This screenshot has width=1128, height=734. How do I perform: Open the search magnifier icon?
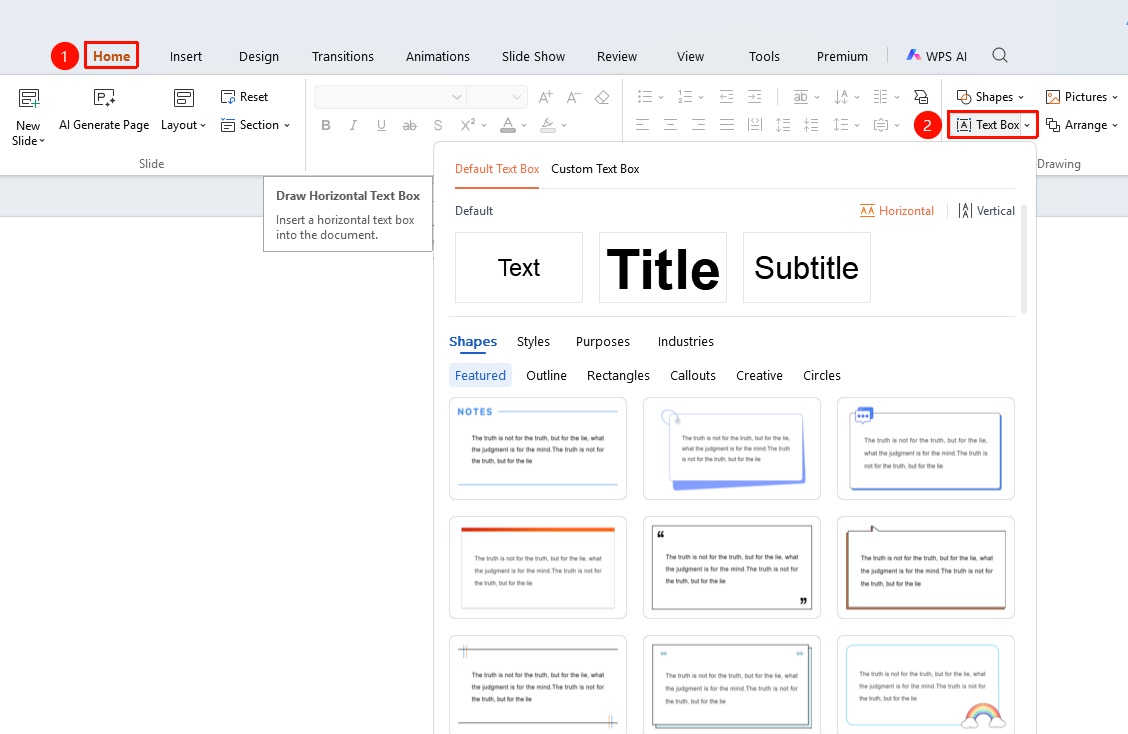(x=999, y=55)
